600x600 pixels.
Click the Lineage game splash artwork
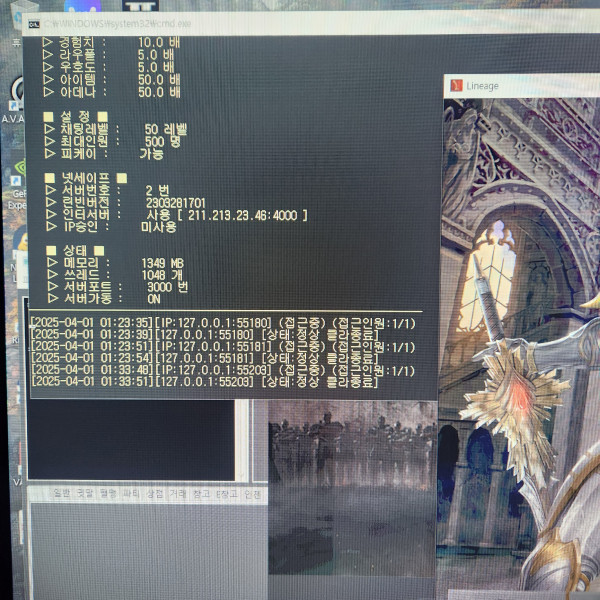[x=521, y=344]
